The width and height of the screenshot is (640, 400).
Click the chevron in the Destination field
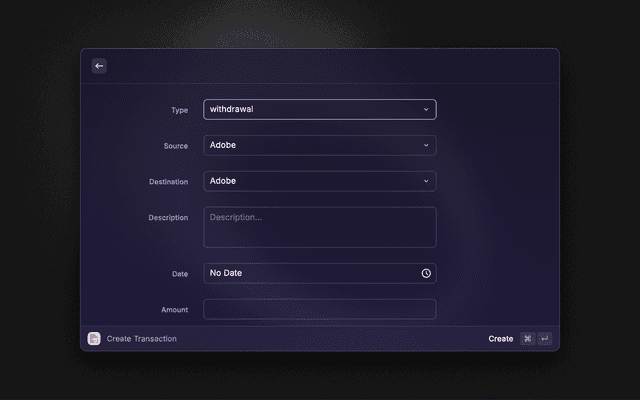coord(426,181)
